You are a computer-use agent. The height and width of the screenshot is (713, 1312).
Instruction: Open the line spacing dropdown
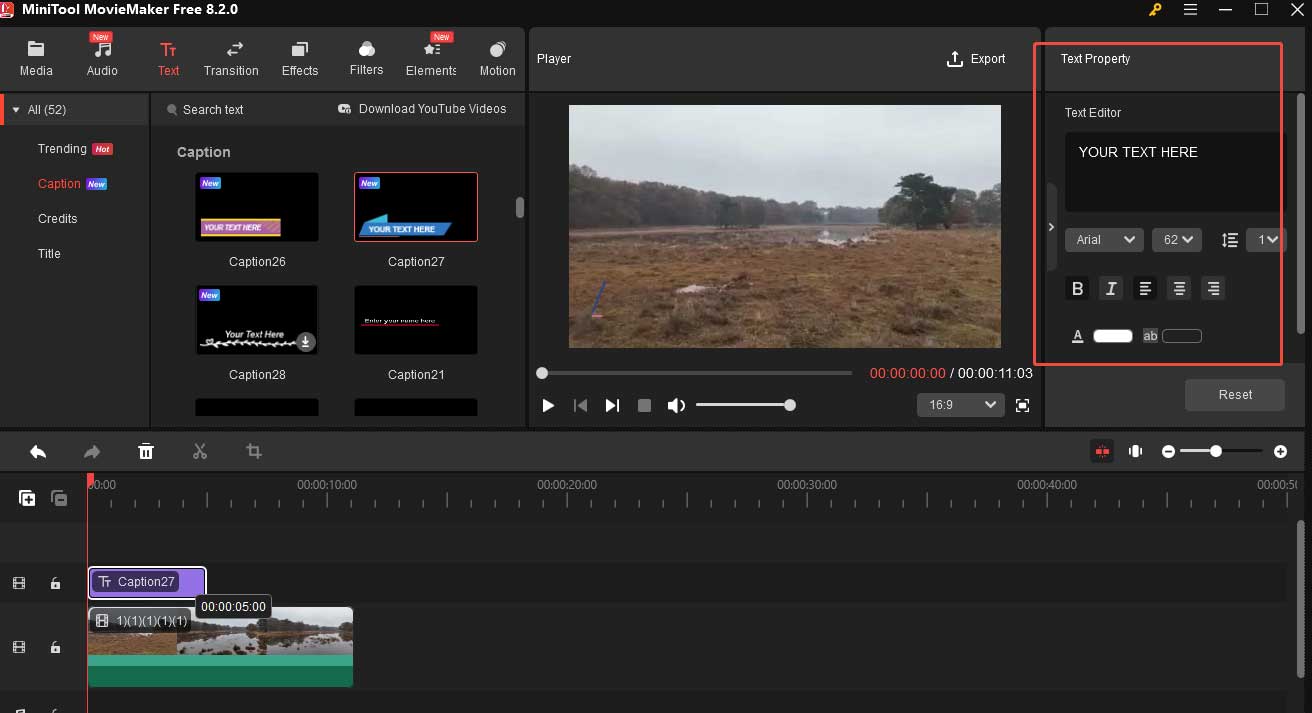tap(1266, 240)
